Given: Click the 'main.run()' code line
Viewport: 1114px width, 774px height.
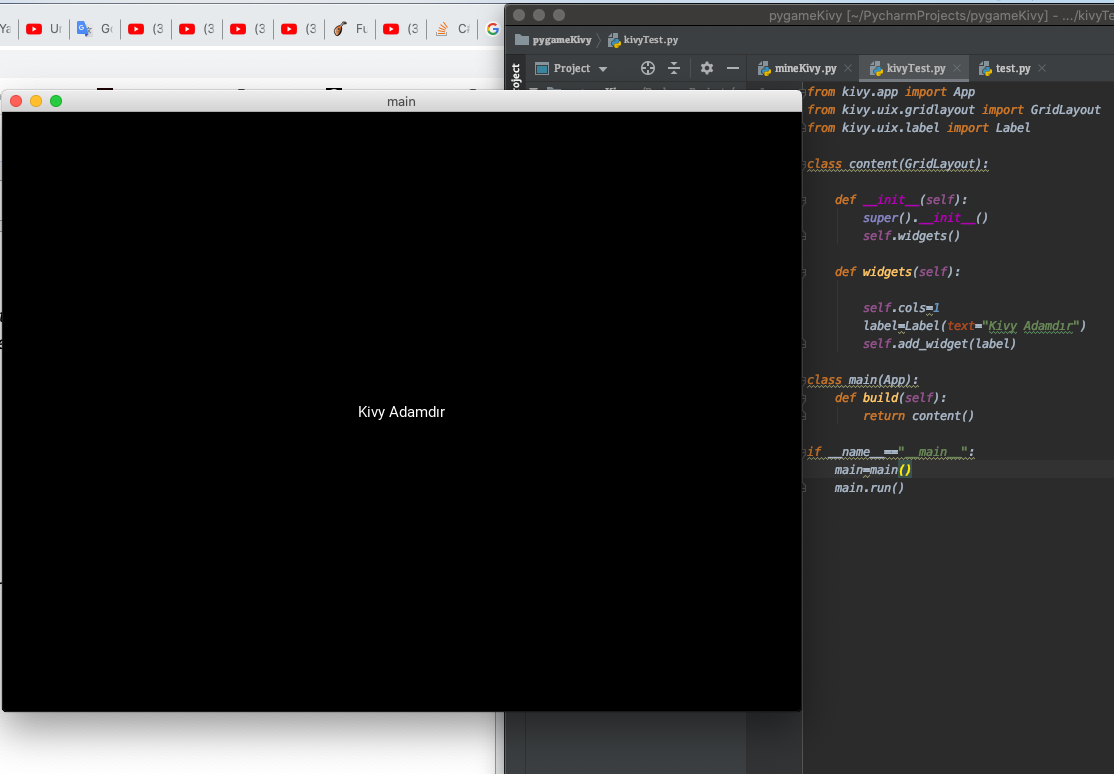Looking at the screenshot, I should pyautogui.click(x=869, y=488).
